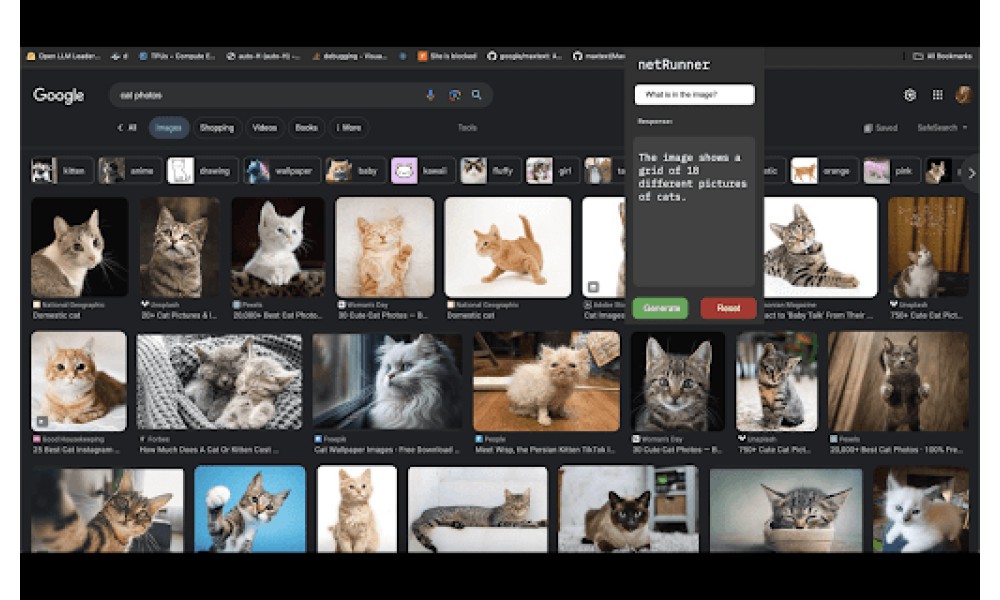This screenshot has width=1000, height=600.
Task: Open the '25 Best Cat Instagram' thumbnail
Action: pos(78,381)
